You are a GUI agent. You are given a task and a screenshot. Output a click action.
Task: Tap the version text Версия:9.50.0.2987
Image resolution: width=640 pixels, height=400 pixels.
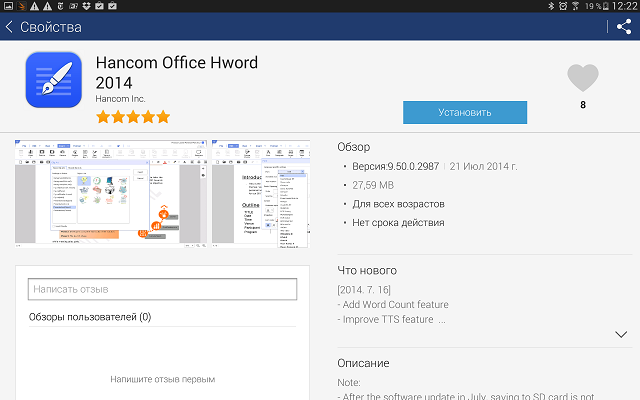pos(396,167)
